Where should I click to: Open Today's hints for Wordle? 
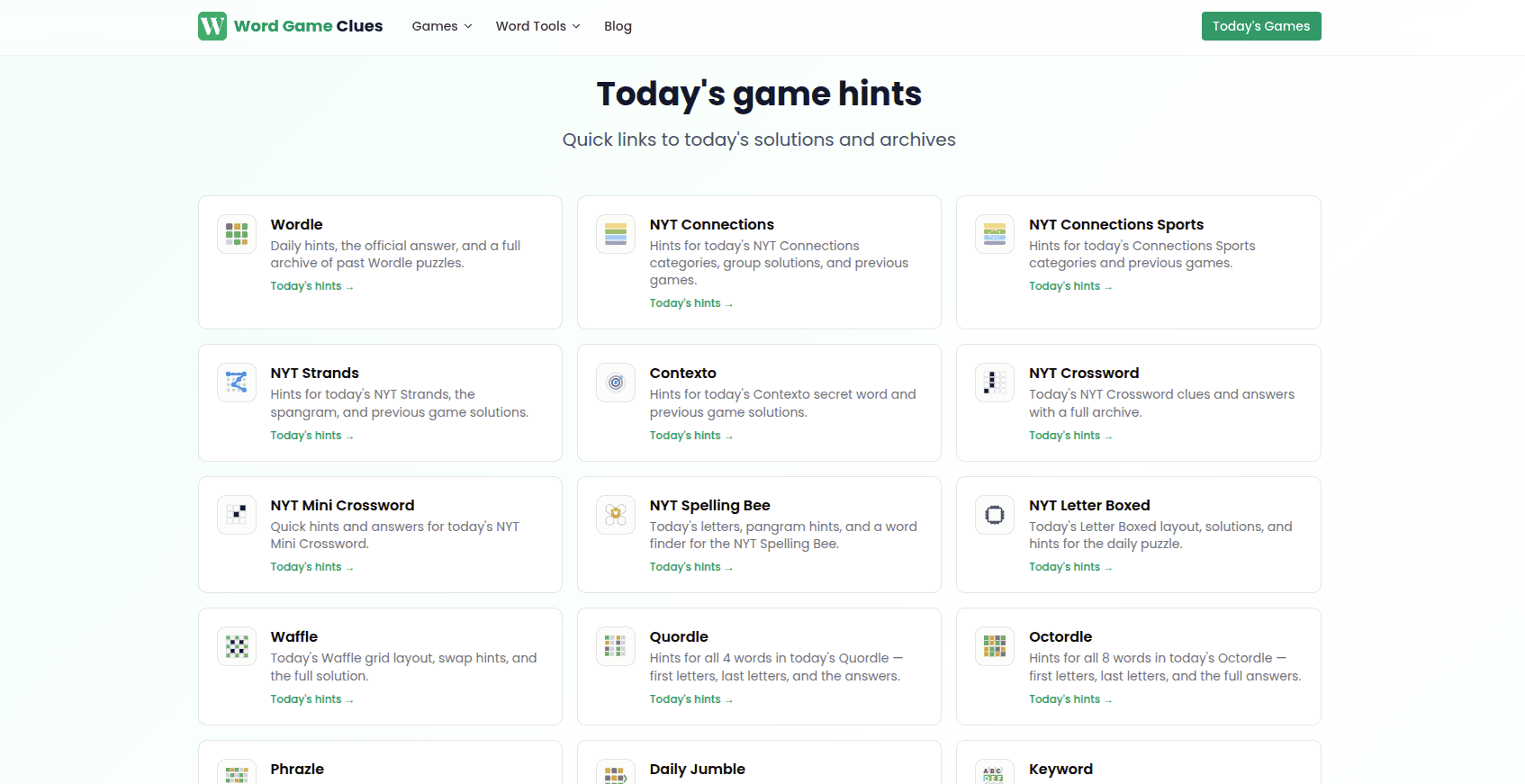pos(311,286)
